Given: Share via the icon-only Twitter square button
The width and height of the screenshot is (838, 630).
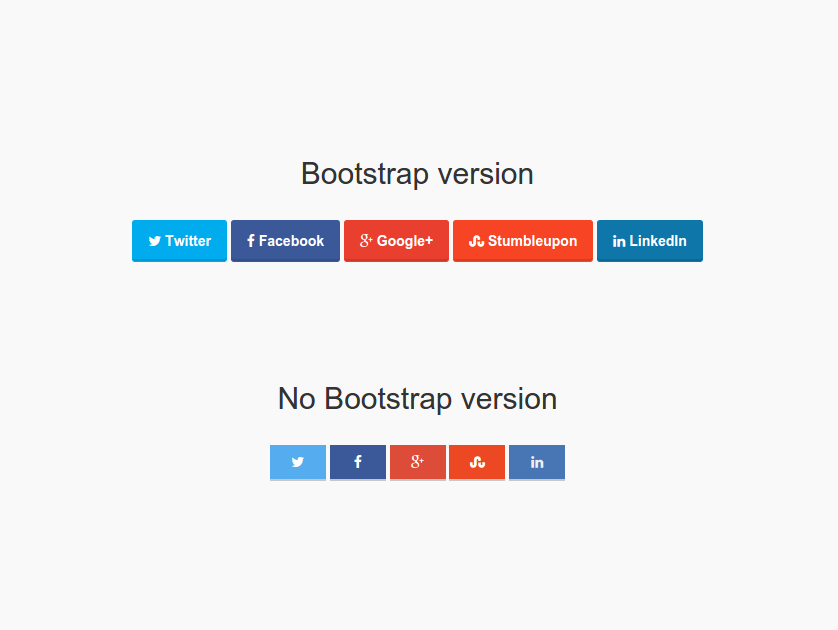Looking at the screenshot, I should click(x=298, y=462).
